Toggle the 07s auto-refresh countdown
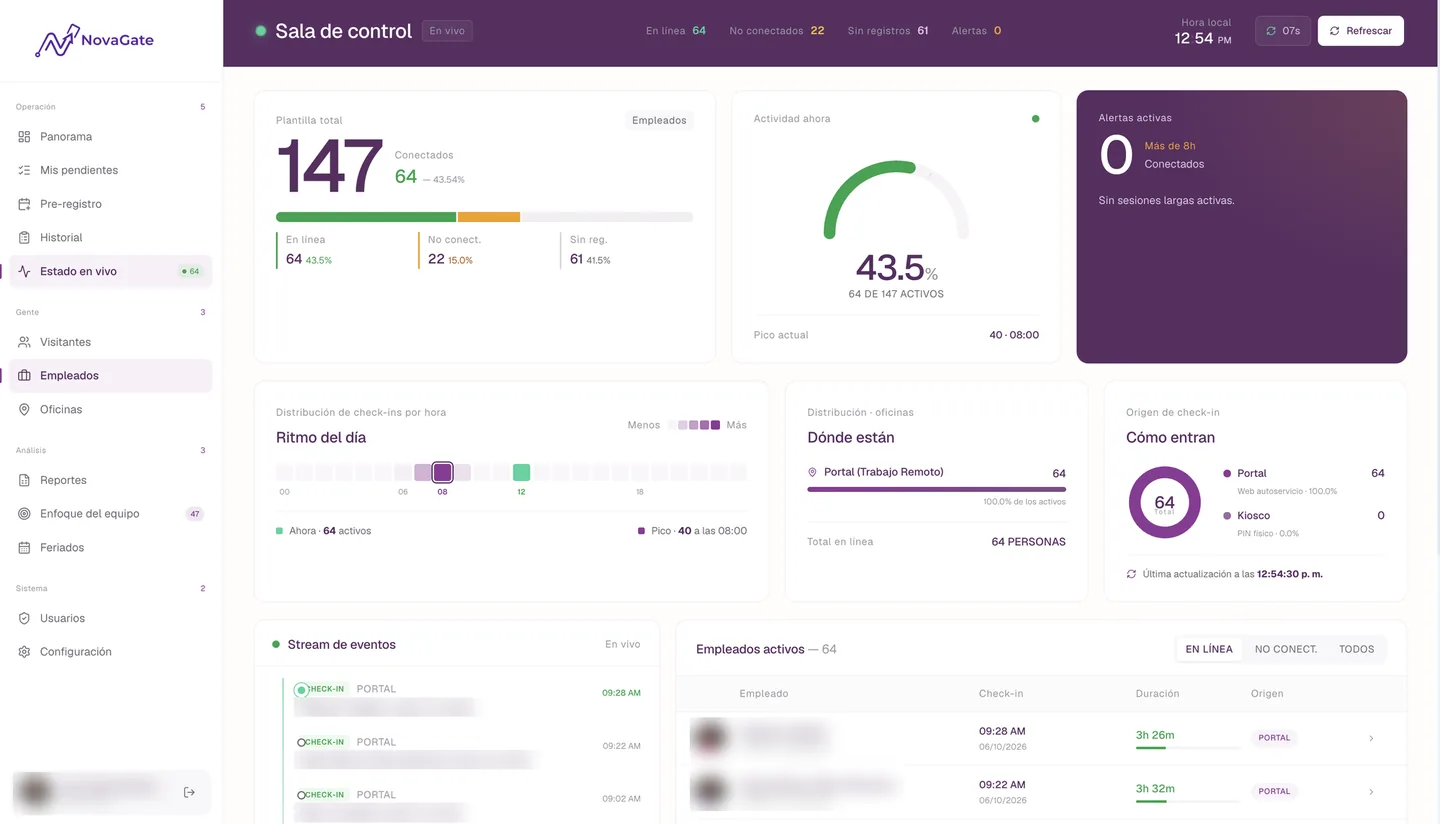 point(1282,31)
